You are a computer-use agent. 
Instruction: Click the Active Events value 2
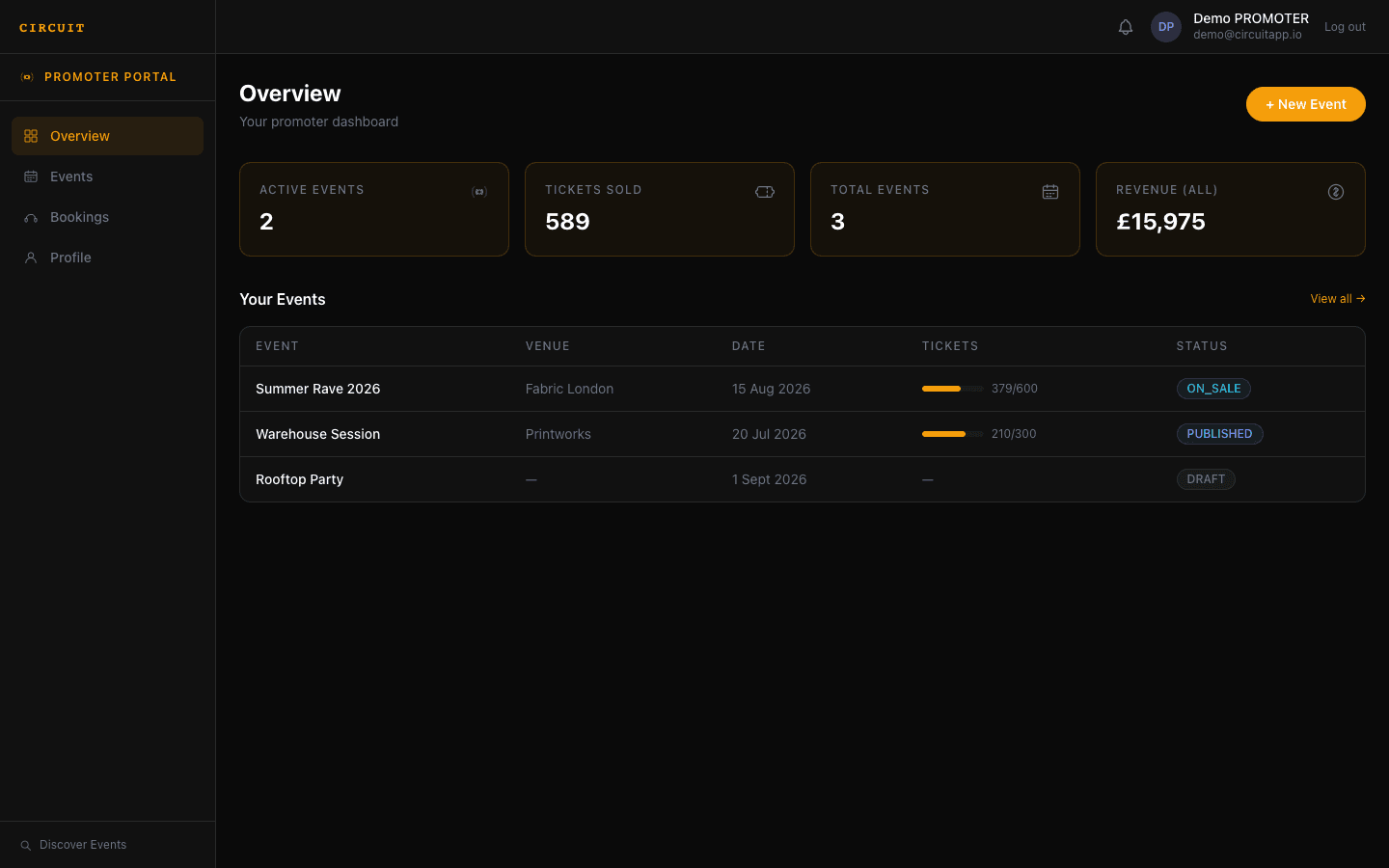tap(266, 222)
